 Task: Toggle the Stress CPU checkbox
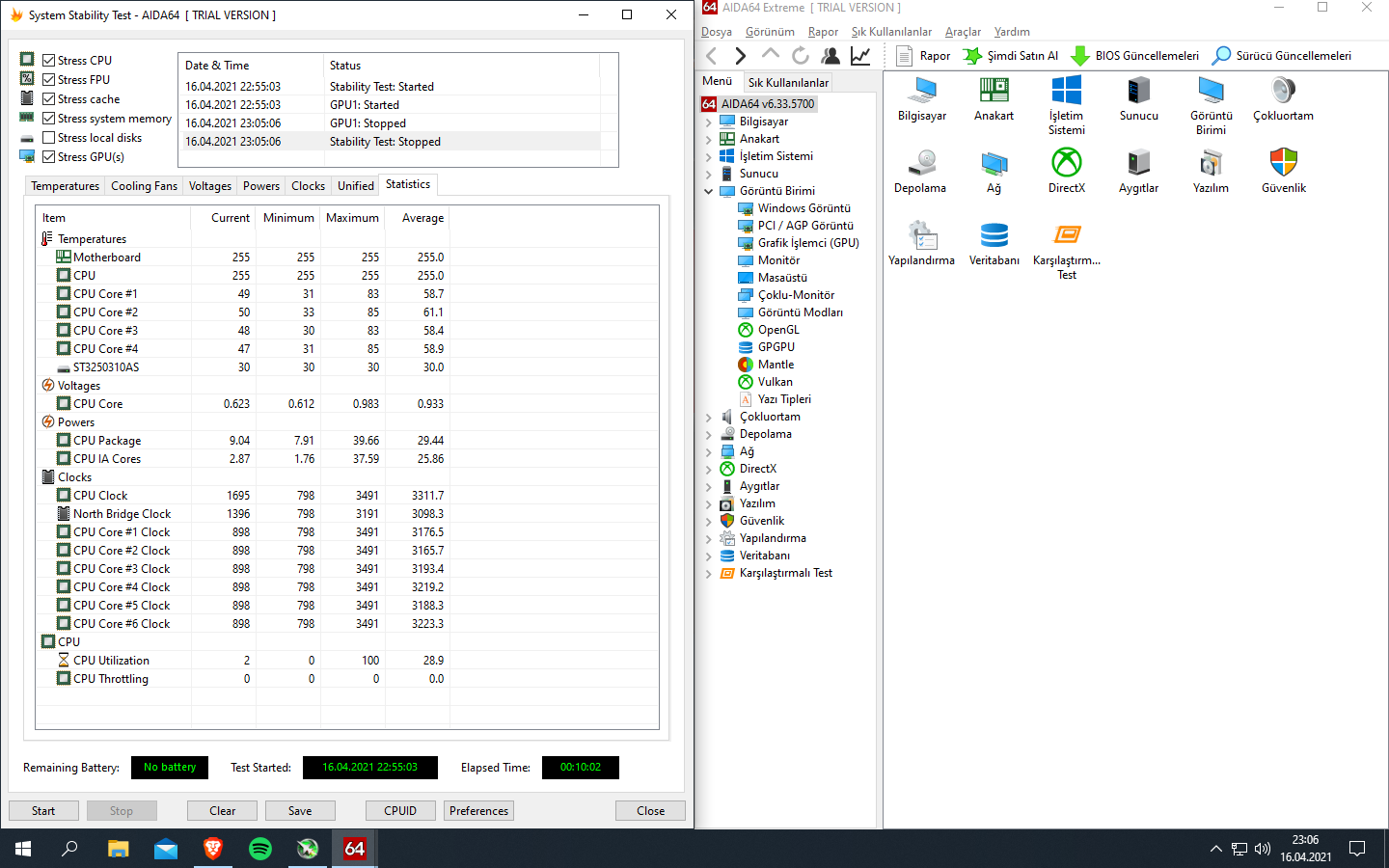(x=48, y=60)
